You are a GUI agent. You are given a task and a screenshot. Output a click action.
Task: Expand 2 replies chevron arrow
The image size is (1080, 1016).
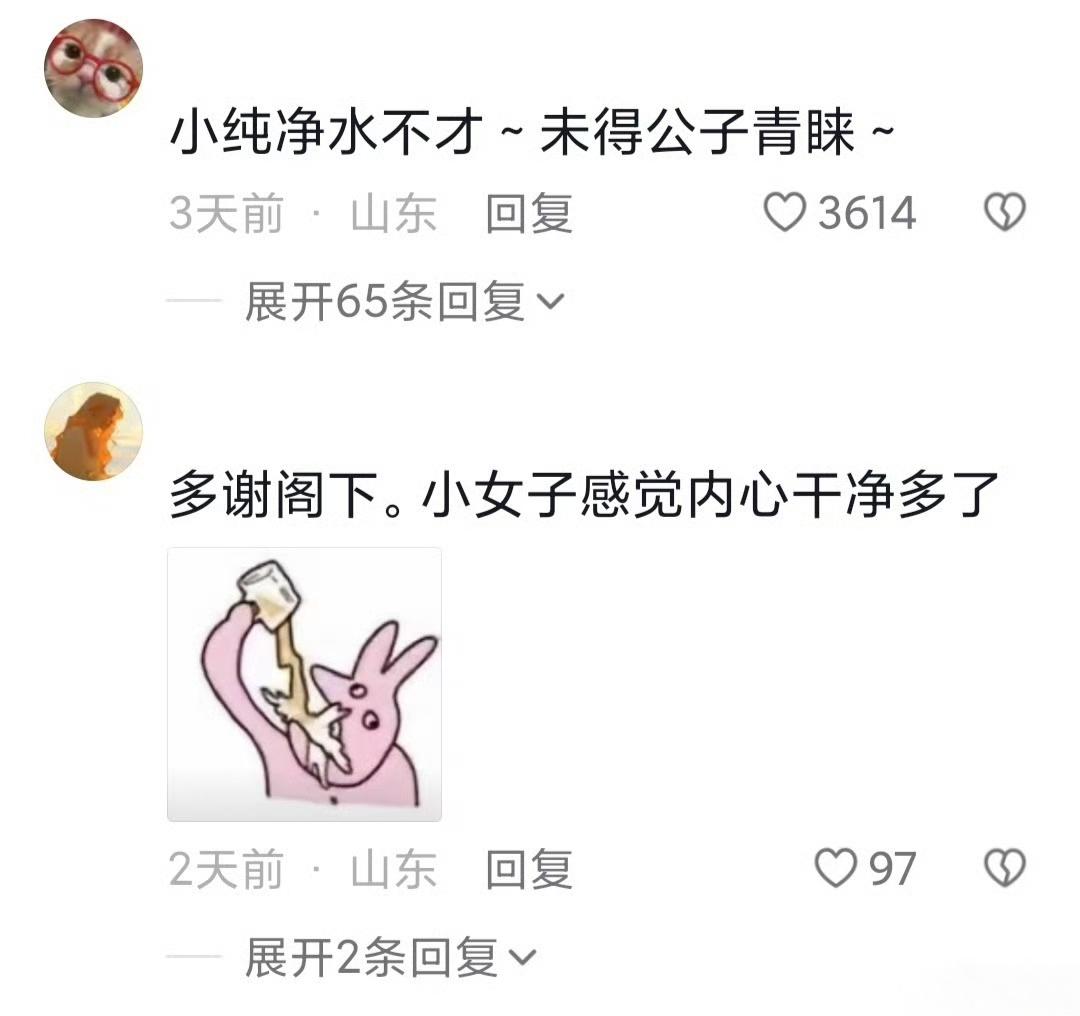pos(521,957)
